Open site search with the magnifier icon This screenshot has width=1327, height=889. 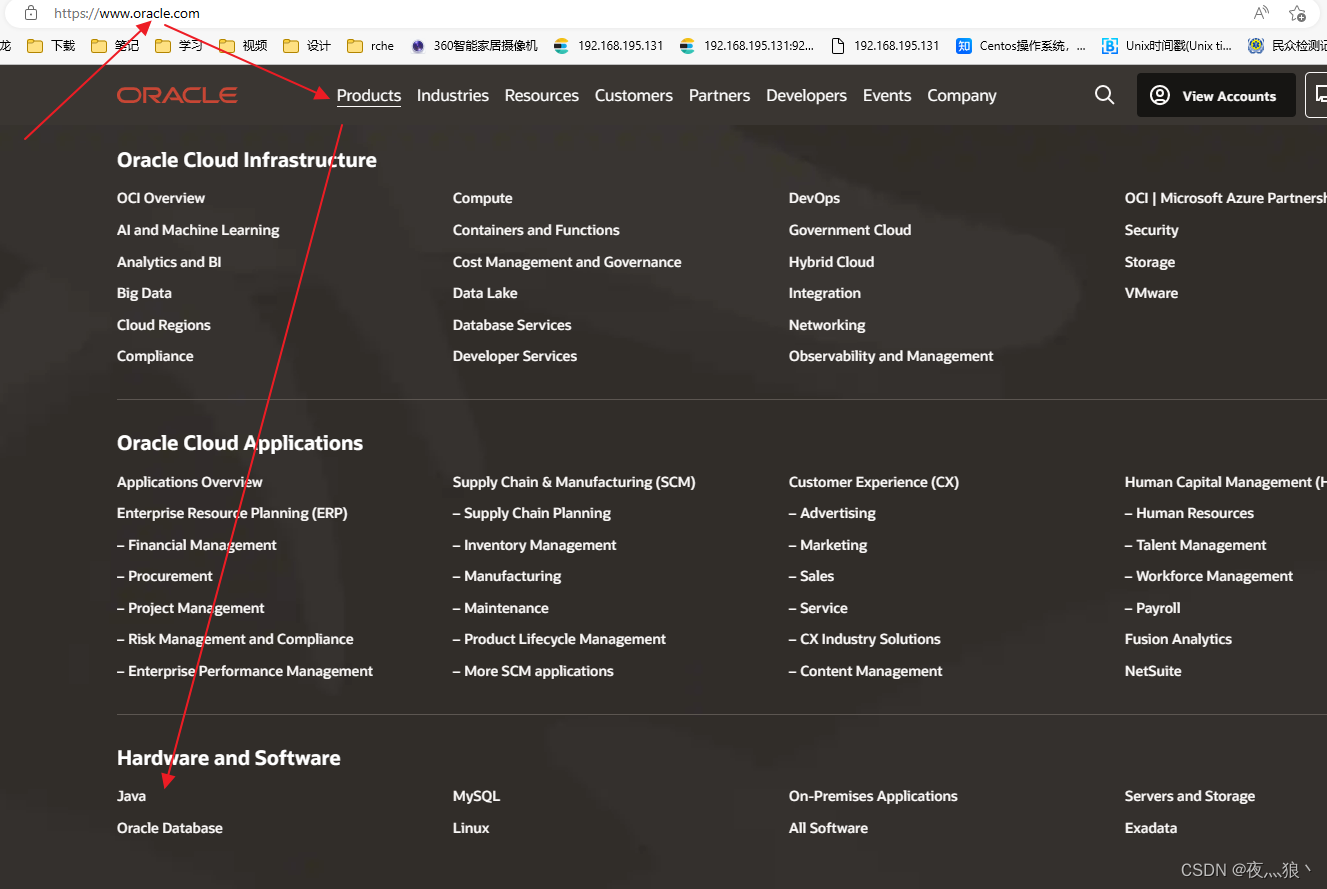(x=1104, y=95)
